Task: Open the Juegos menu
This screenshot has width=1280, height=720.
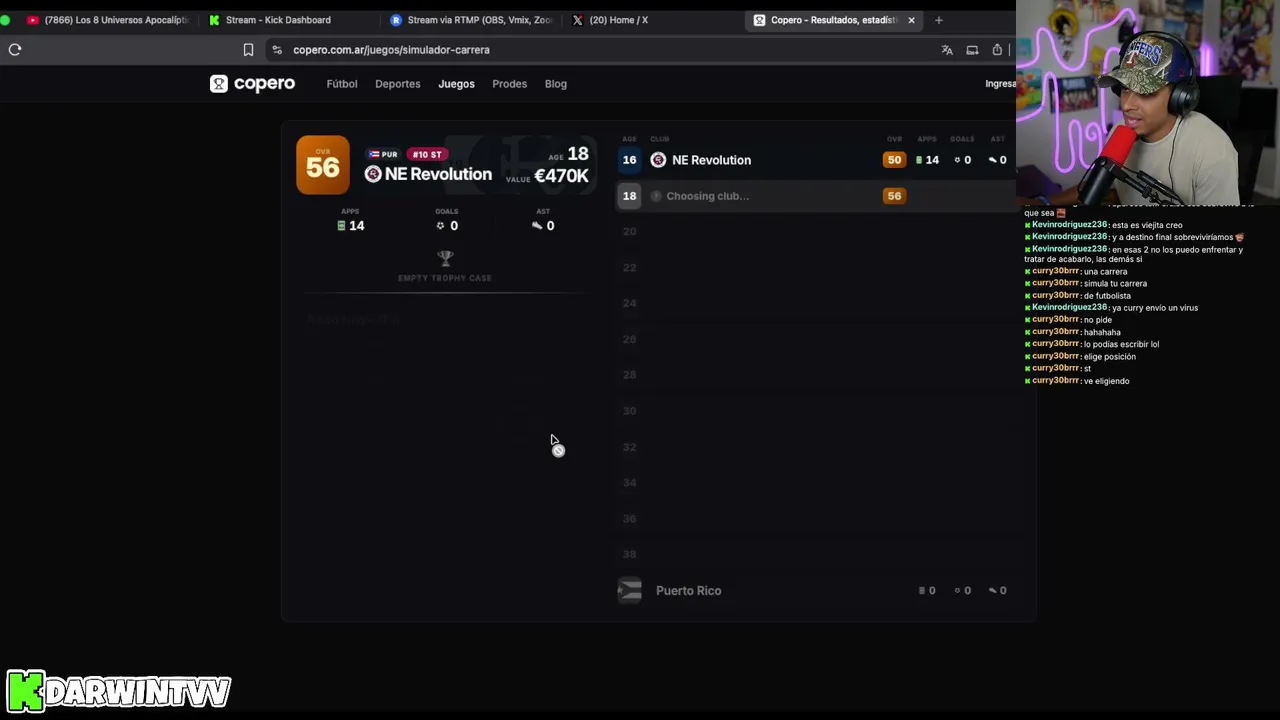Action: (x=456, y=84)
